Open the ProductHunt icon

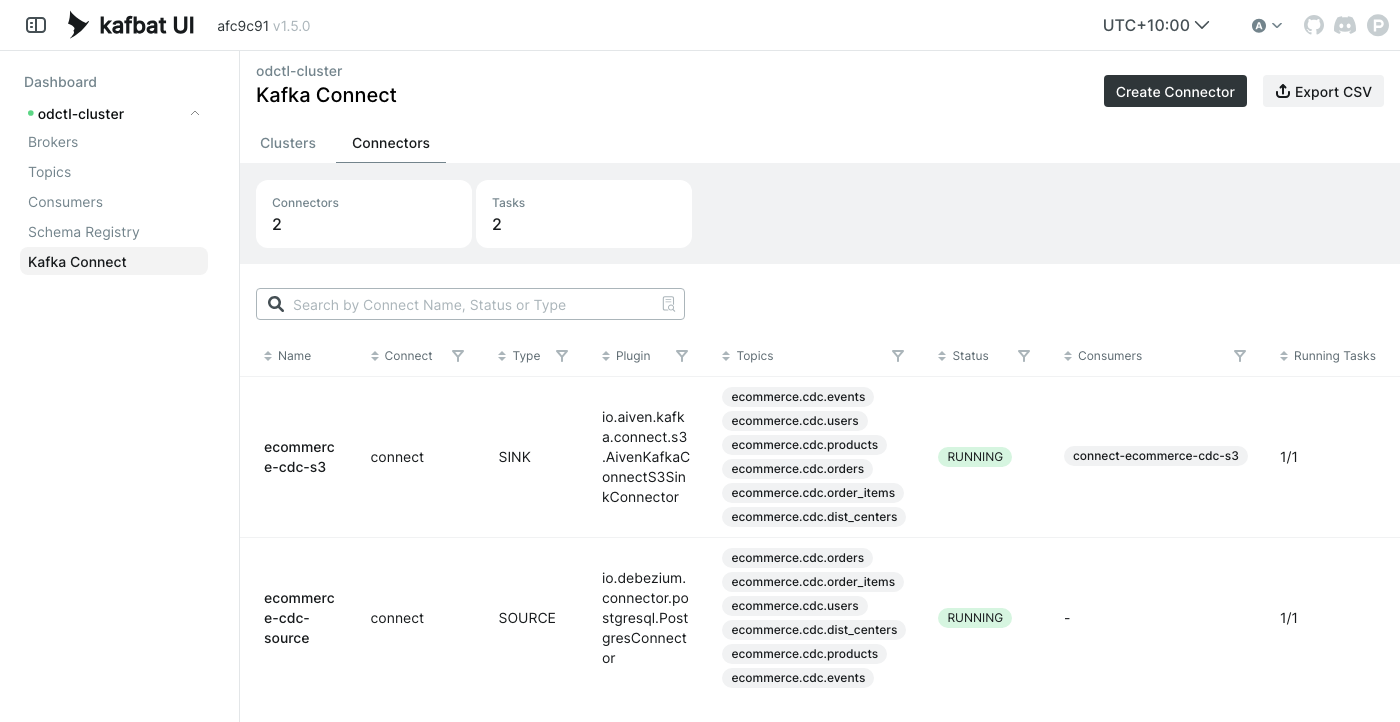click(x=1378, y=25)
